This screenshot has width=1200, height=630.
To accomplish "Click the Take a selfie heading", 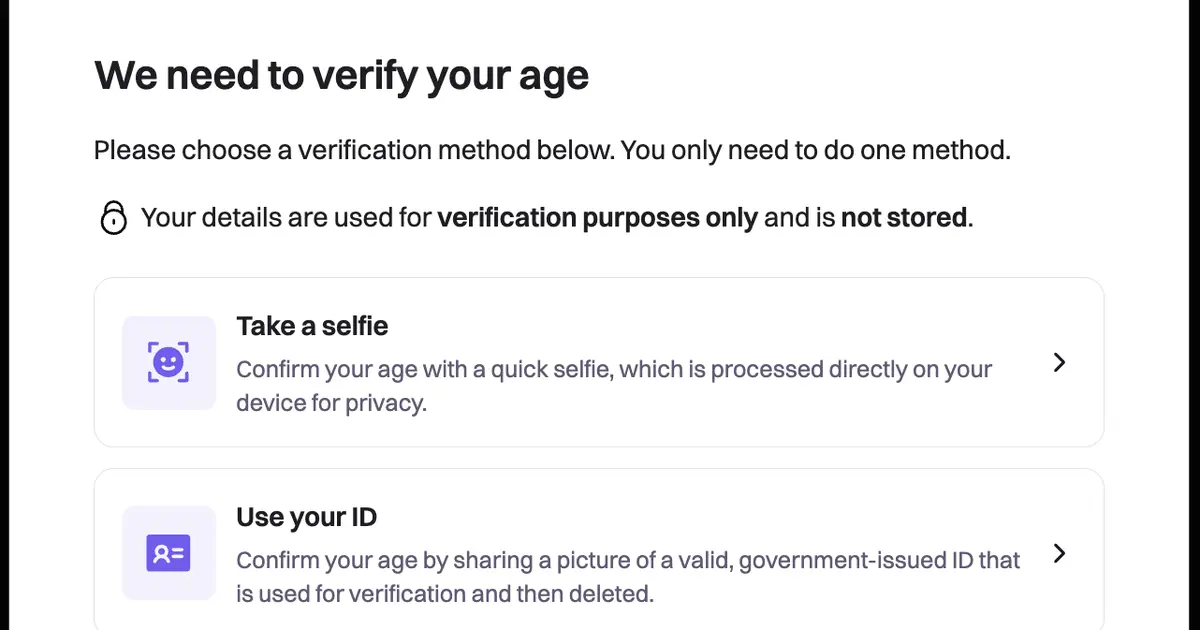I will (312, 325).
